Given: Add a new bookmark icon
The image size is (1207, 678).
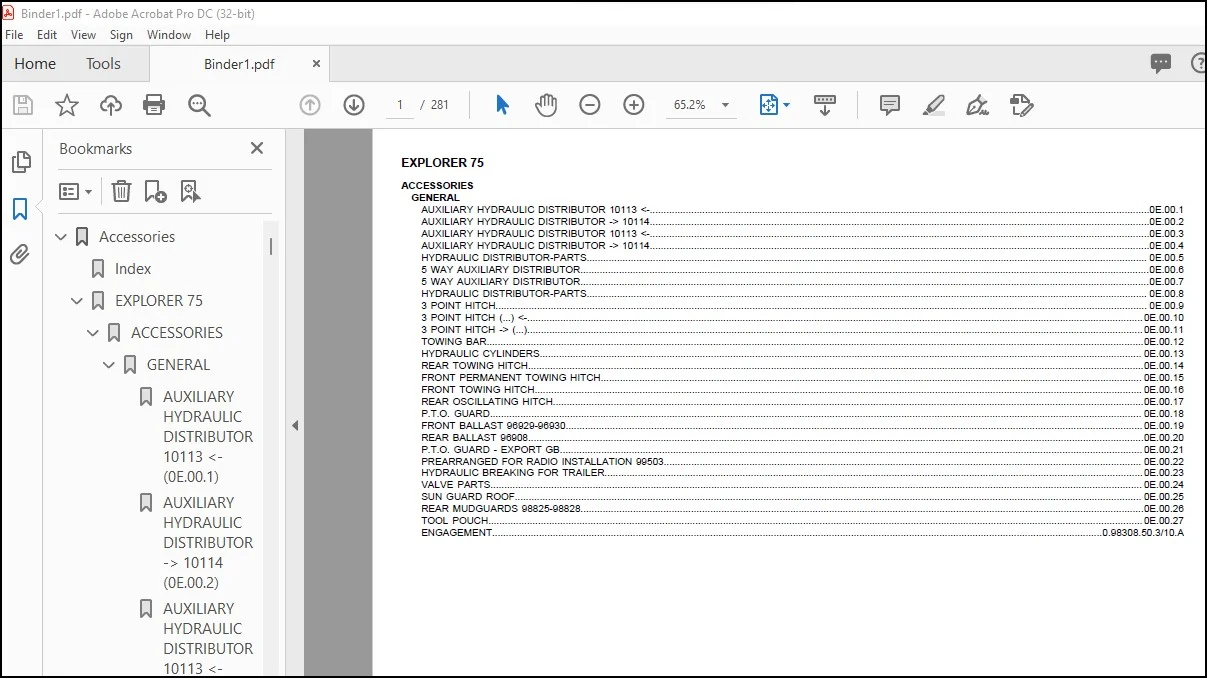Looking at the screenshot, I should click(155, 191).
